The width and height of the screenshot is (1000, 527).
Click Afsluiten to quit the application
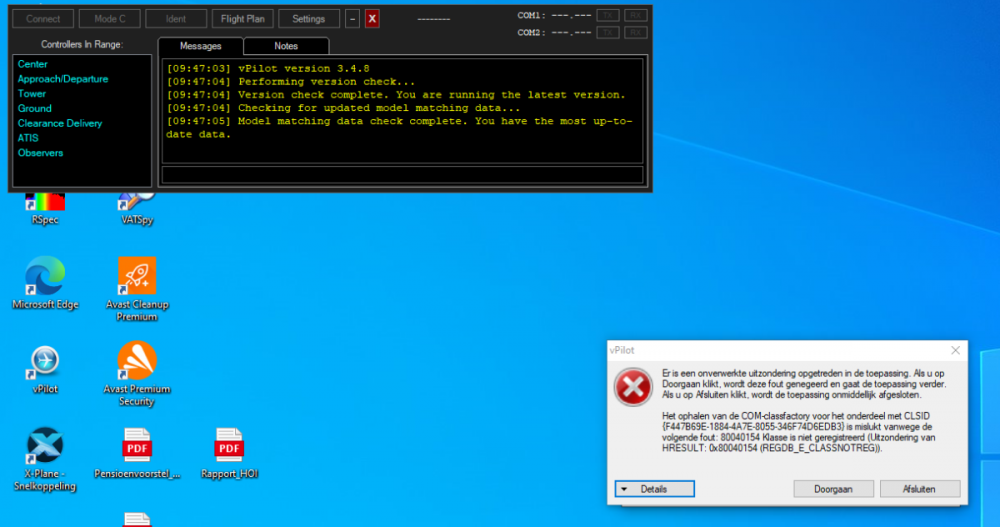pyautogui.click(x=920, y=489)
